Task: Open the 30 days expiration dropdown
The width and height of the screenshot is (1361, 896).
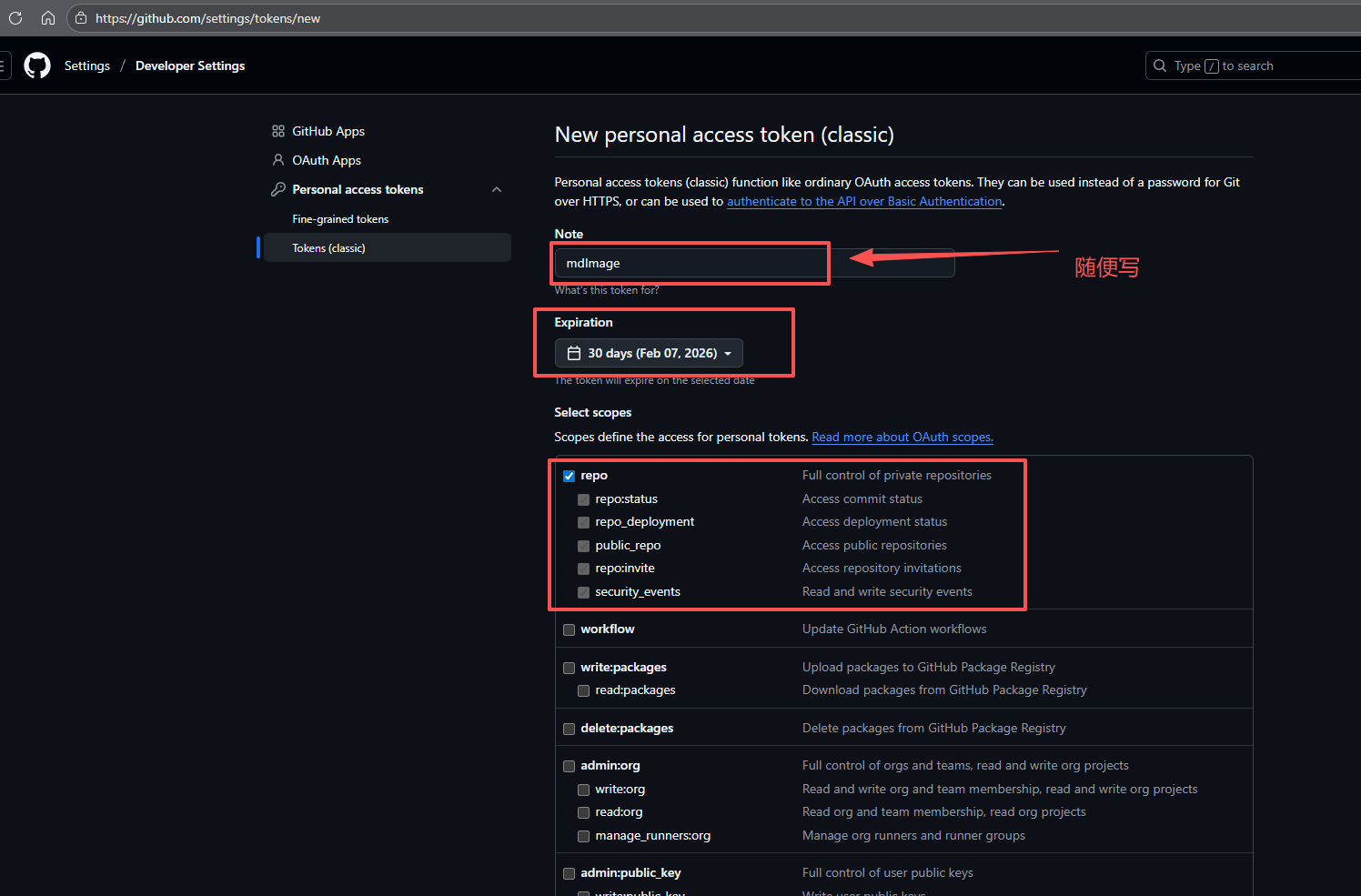Action: point(649,353)
